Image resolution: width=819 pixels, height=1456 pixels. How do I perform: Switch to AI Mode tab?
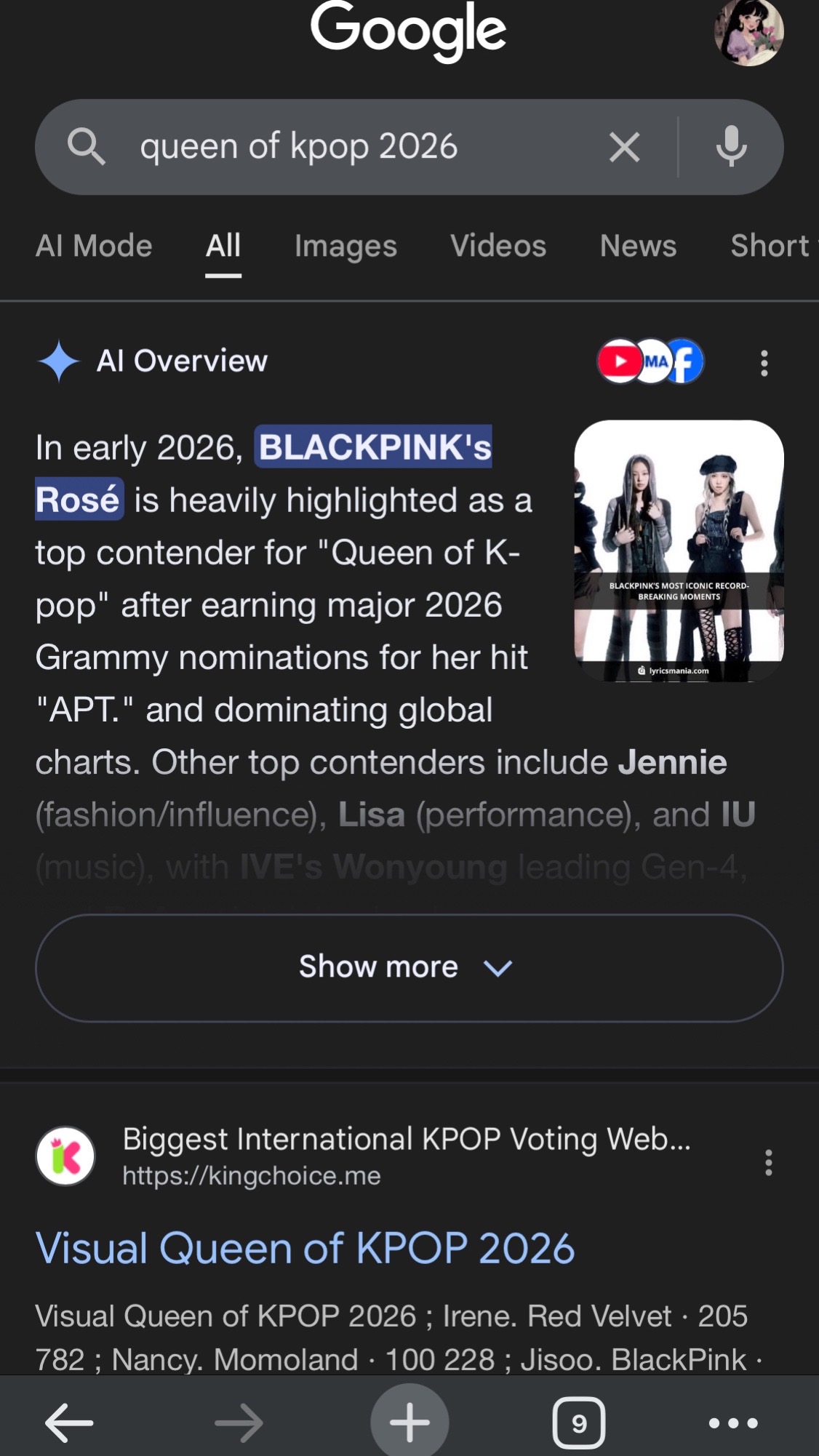pyautogui.click(x=94, y=246)
